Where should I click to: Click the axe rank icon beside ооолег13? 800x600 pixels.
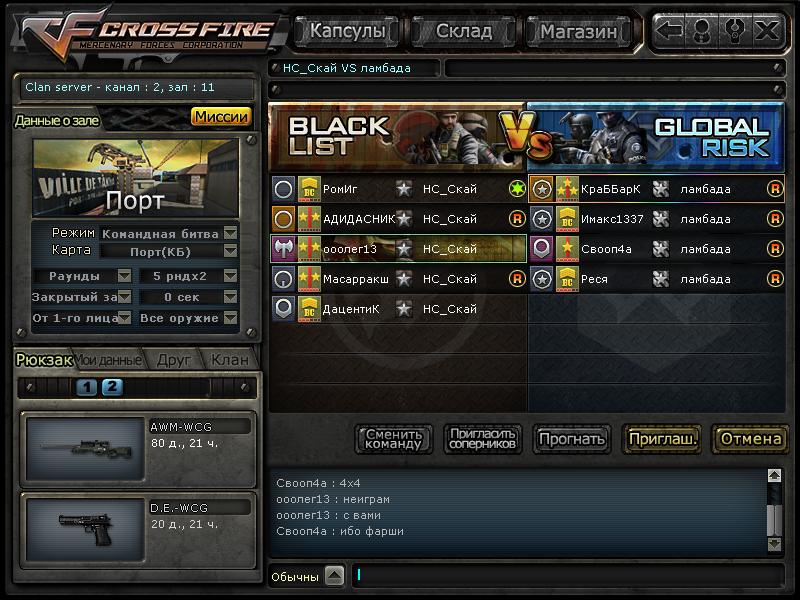[284, 249]
